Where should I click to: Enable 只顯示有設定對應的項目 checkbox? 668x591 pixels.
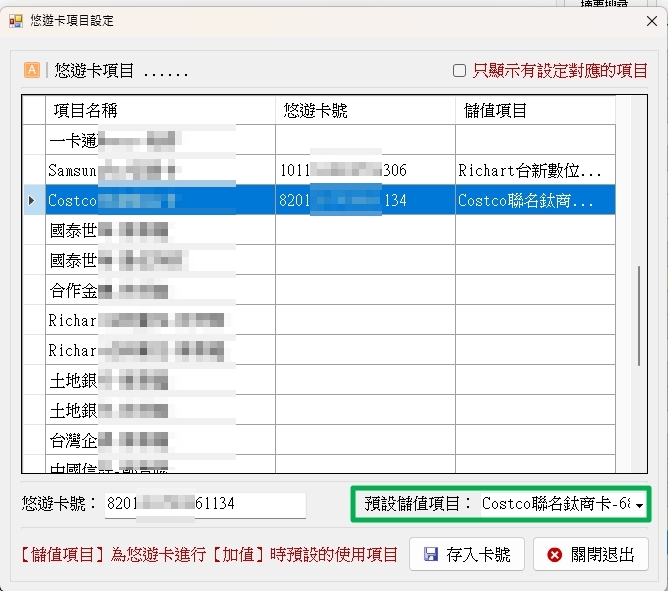459,70
